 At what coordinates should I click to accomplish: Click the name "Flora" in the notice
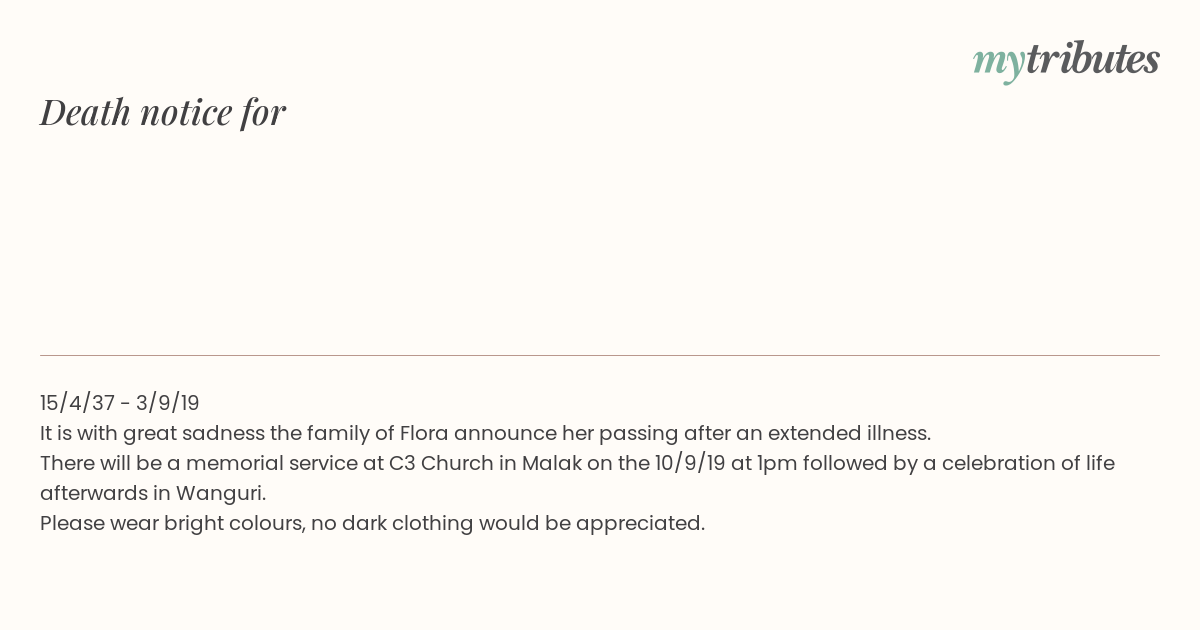426,433
